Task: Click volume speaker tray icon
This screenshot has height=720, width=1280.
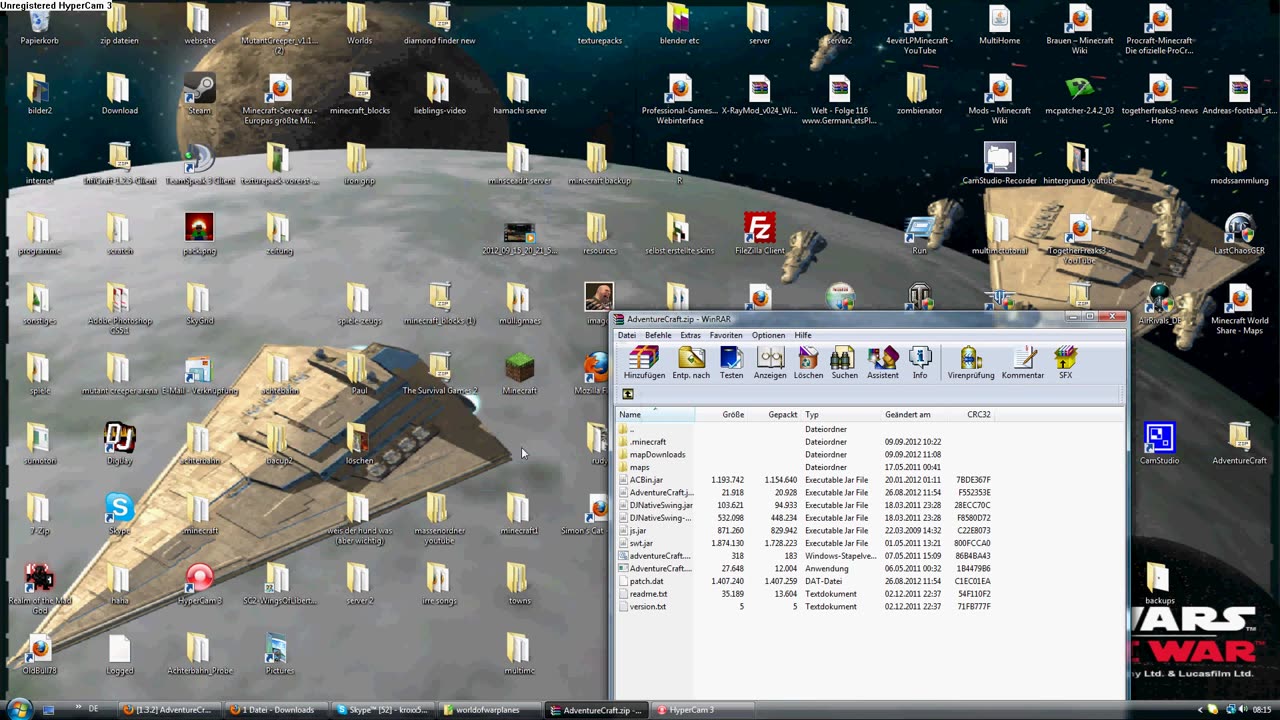Action: pos(1241,710)
